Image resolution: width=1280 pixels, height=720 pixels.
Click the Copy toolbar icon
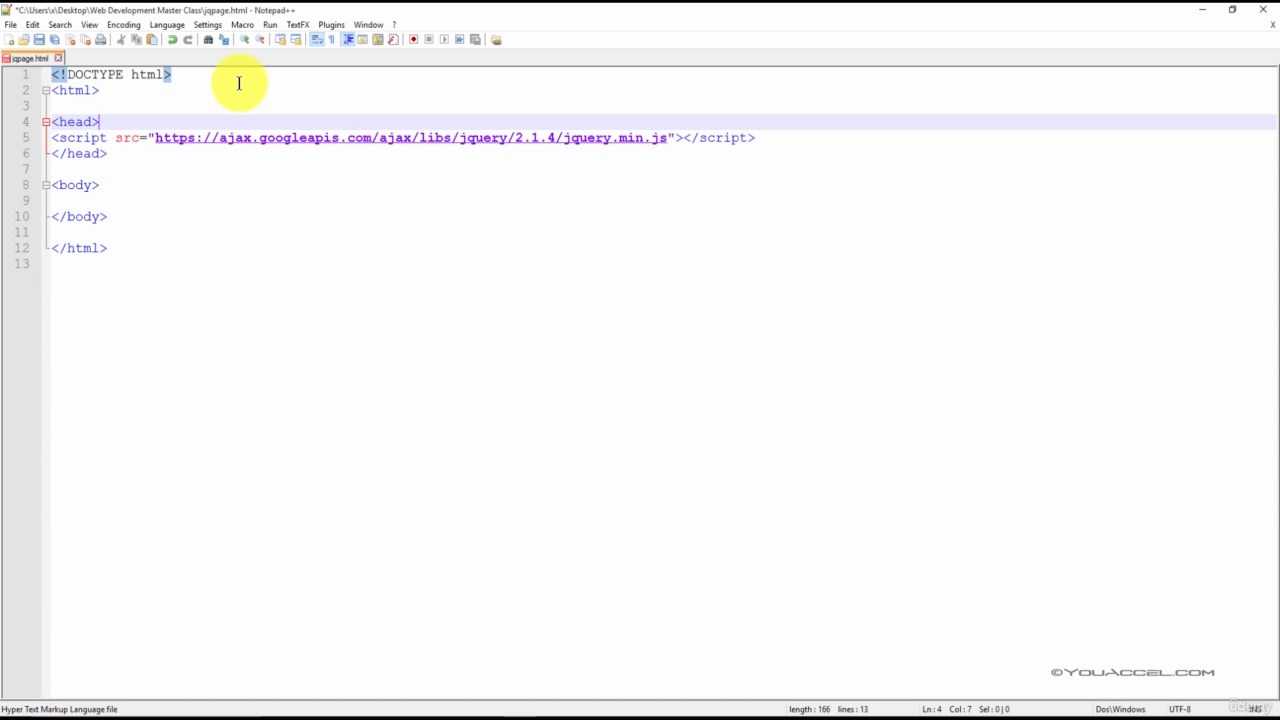[136, 40]
